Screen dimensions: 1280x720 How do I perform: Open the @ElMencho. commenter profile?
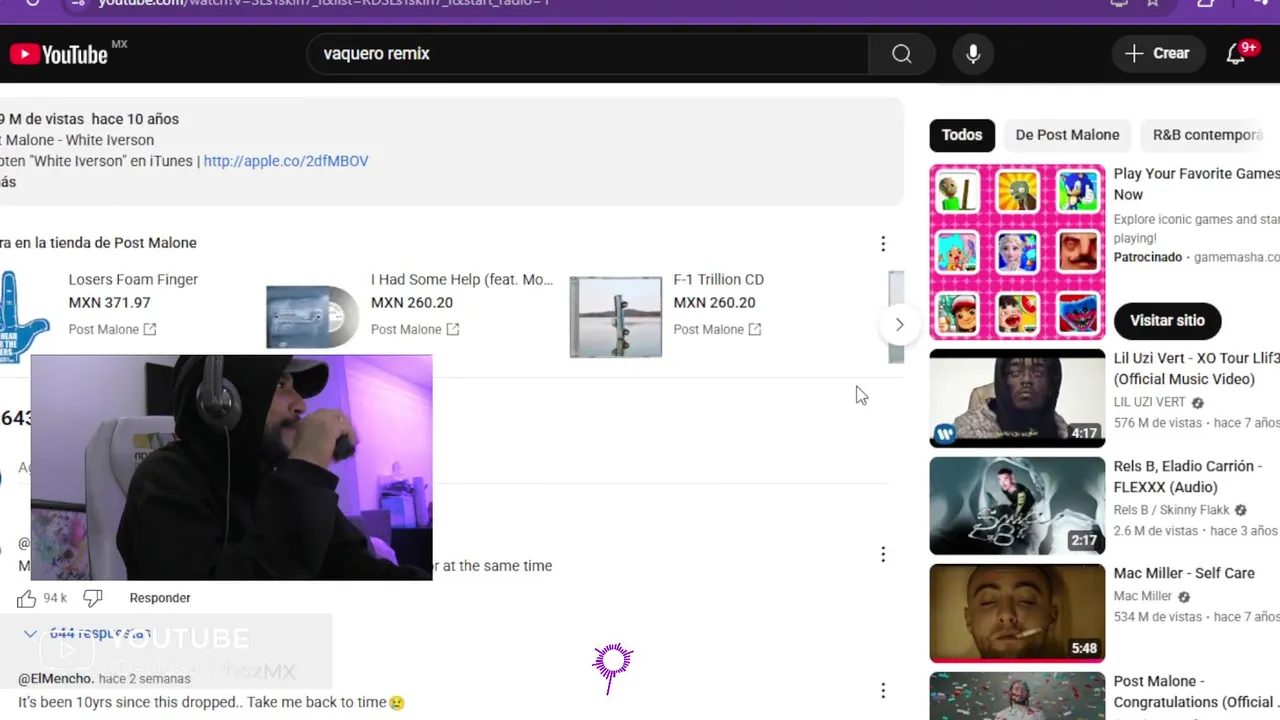click(56, 679)
